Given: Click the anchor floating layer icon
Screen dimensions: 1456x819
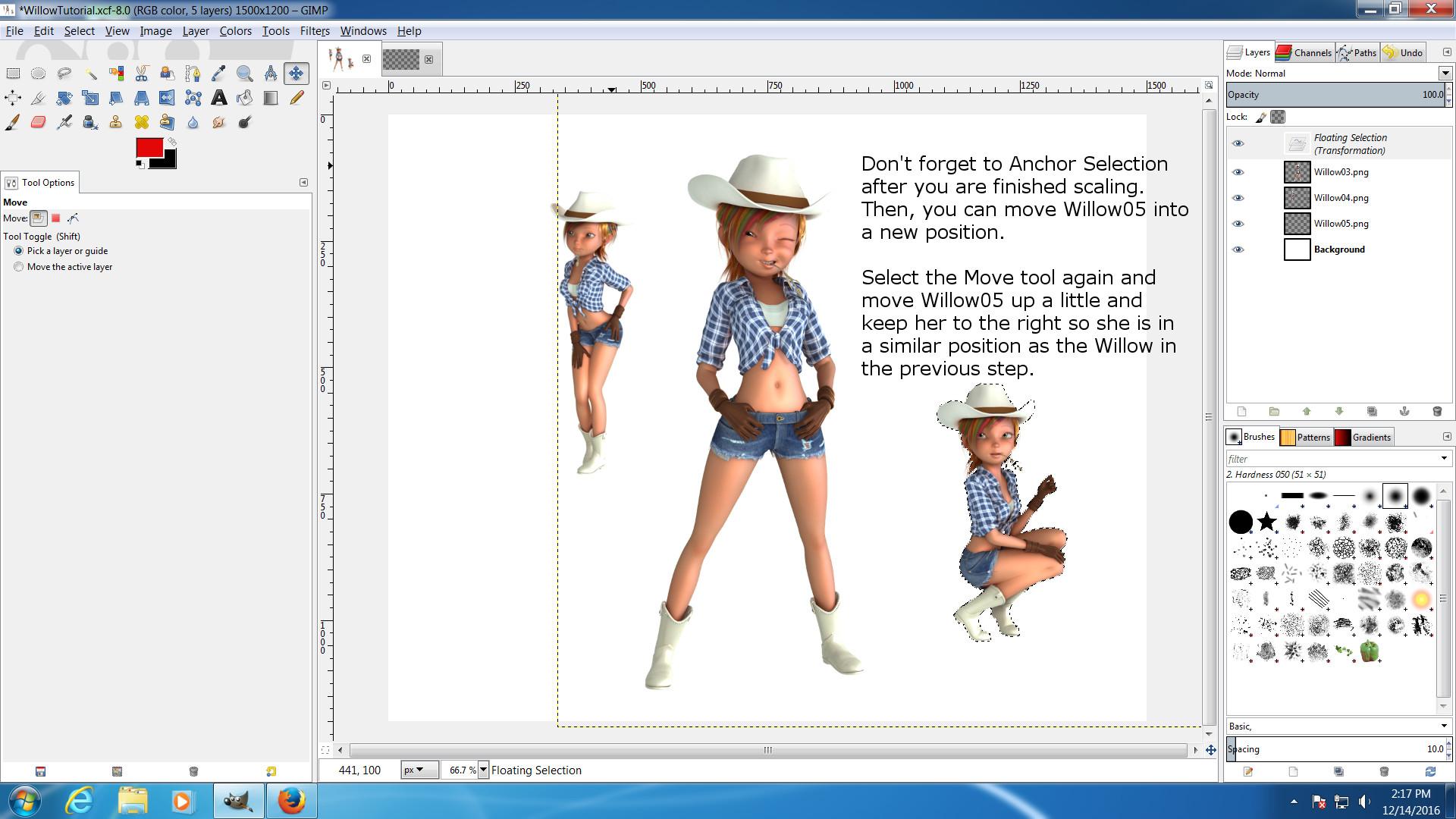Looking at the screenshot, I should tap(1404, 411).
